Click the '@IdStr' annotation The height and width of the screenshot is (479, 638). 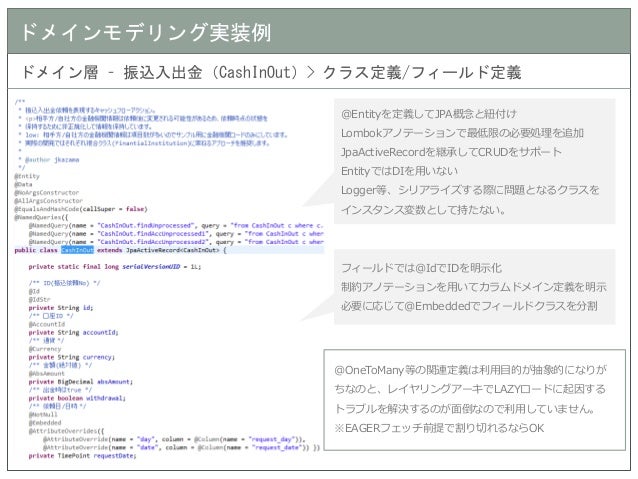[x=39, y=300]
